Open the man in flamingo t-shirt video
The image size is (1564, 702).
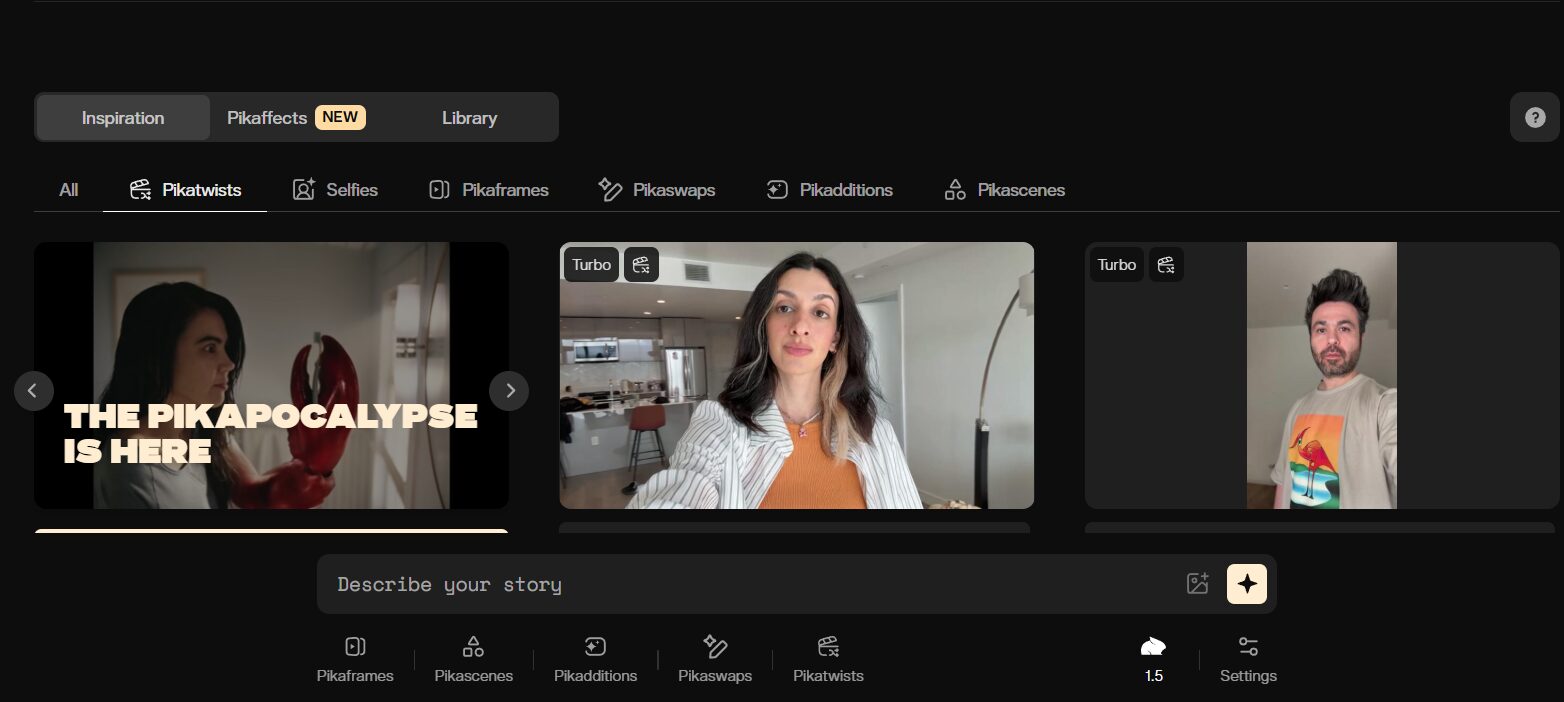coord(1322,375)
